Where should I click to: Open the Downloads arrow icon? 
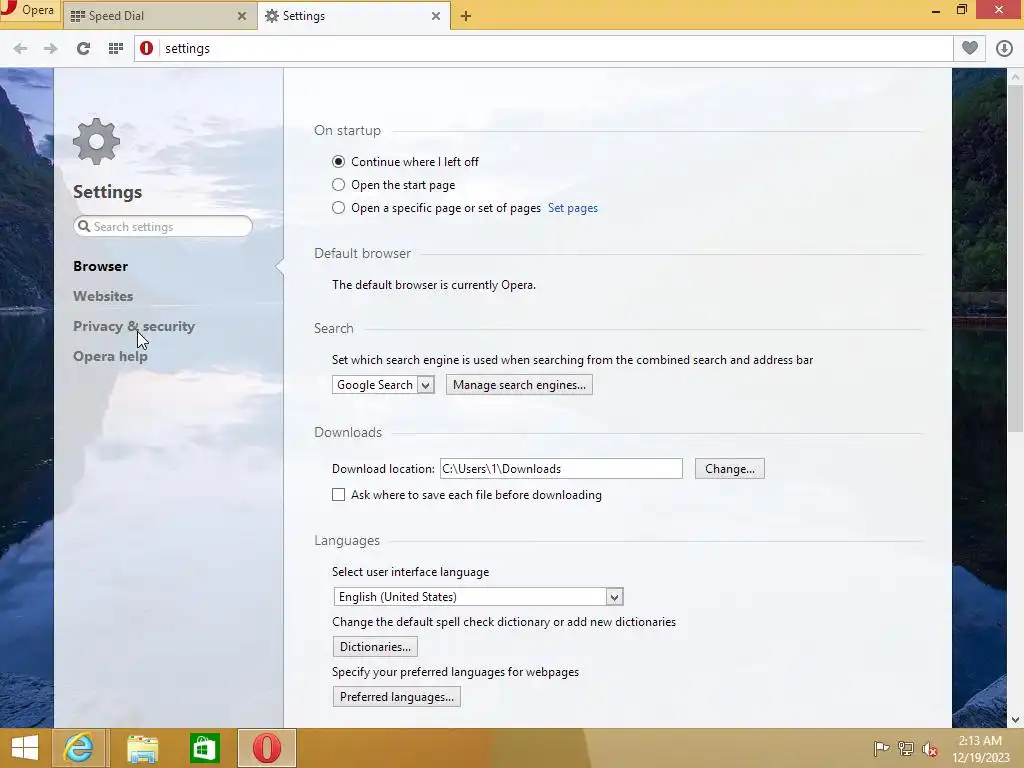click(x=1004, y=48)
